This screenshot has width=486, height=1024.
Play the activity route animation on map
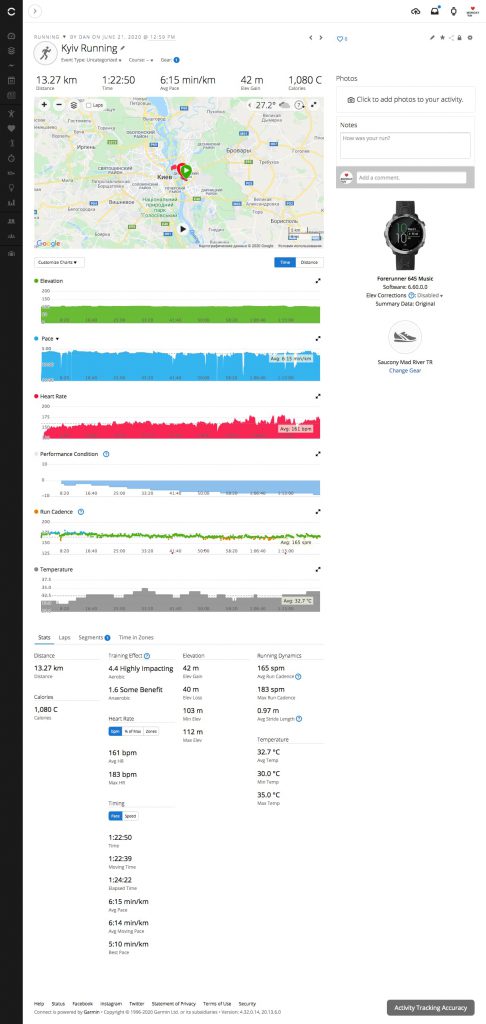click(x=183, y=229)
